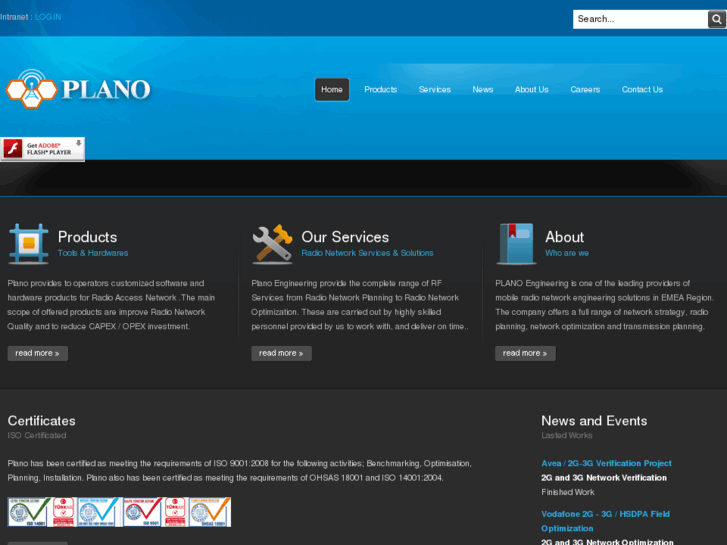Image resolution: width=727 pixels, height=545 pixels.
Task: Open the News menu item
Action: [483, 90]
